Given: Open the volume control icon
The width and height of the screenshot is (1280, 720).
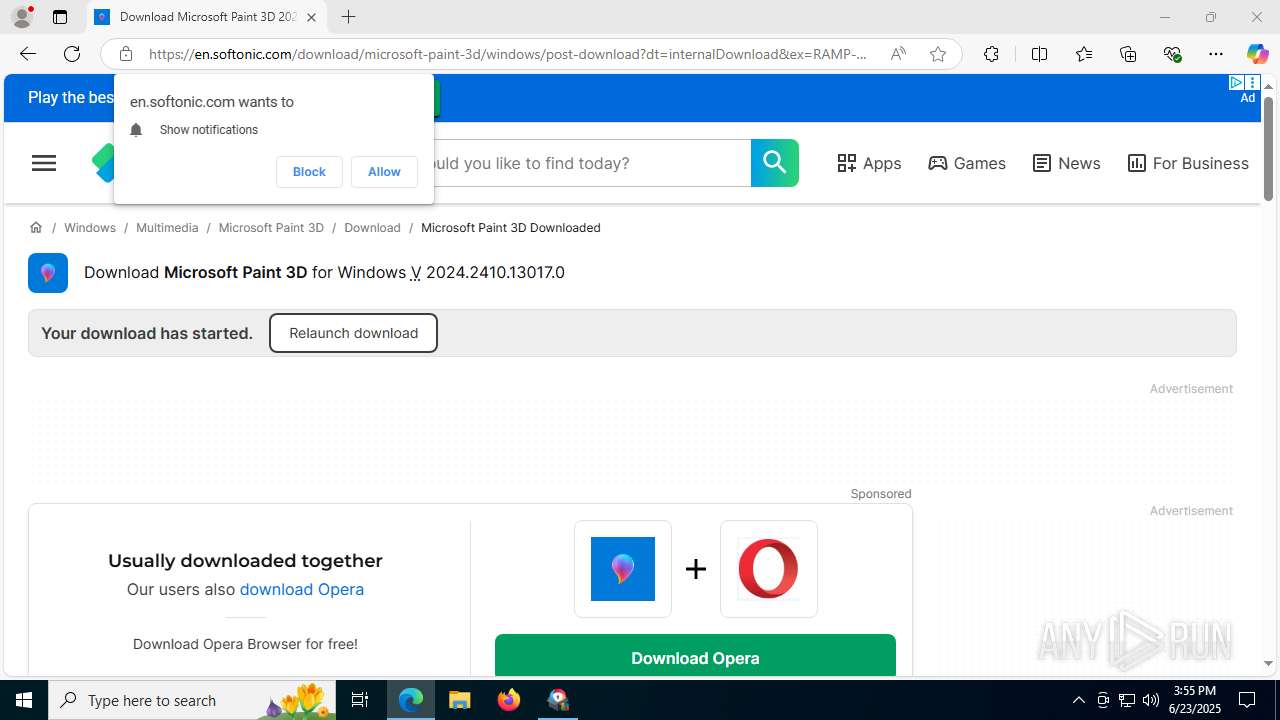Looking at the screenshot, I should tap(1151, 700).
